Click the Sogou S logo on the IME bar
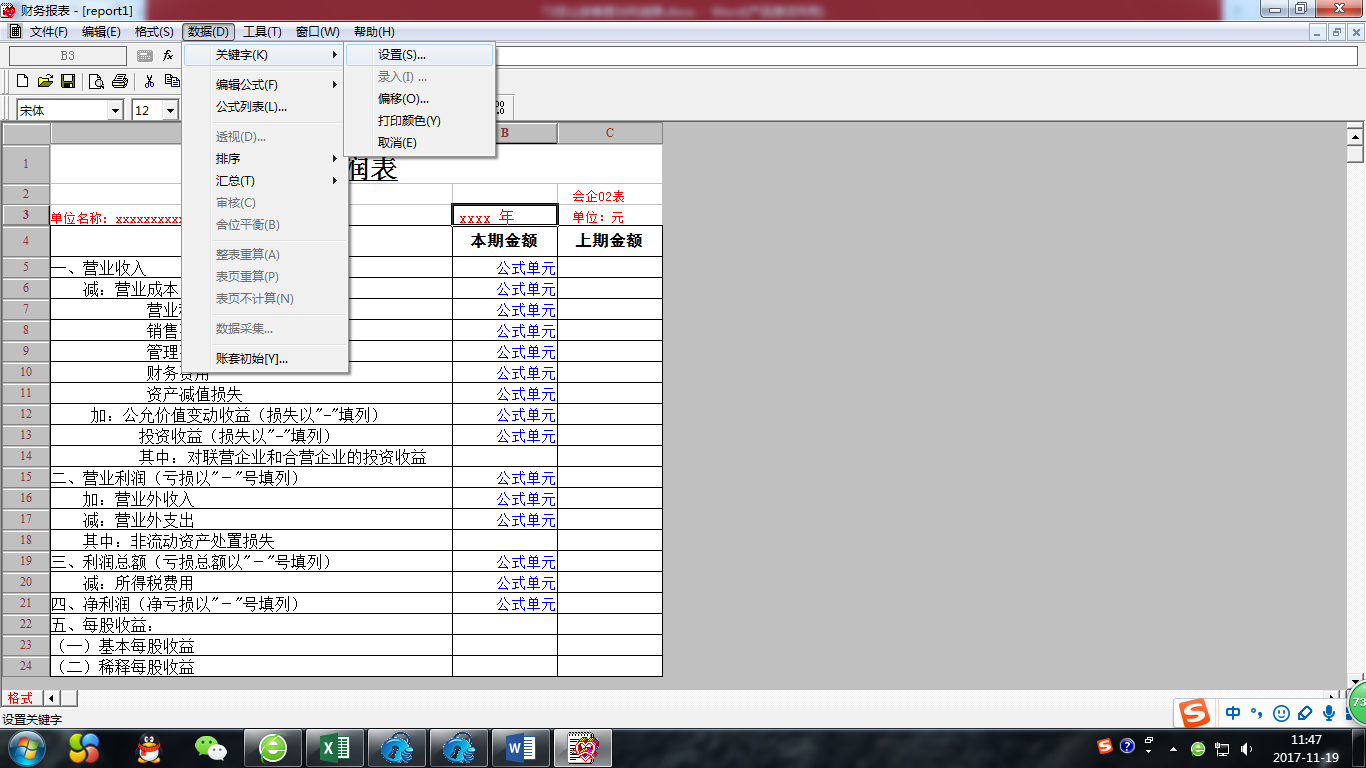The image size is (1366, 768). [x=1193, y=713]
